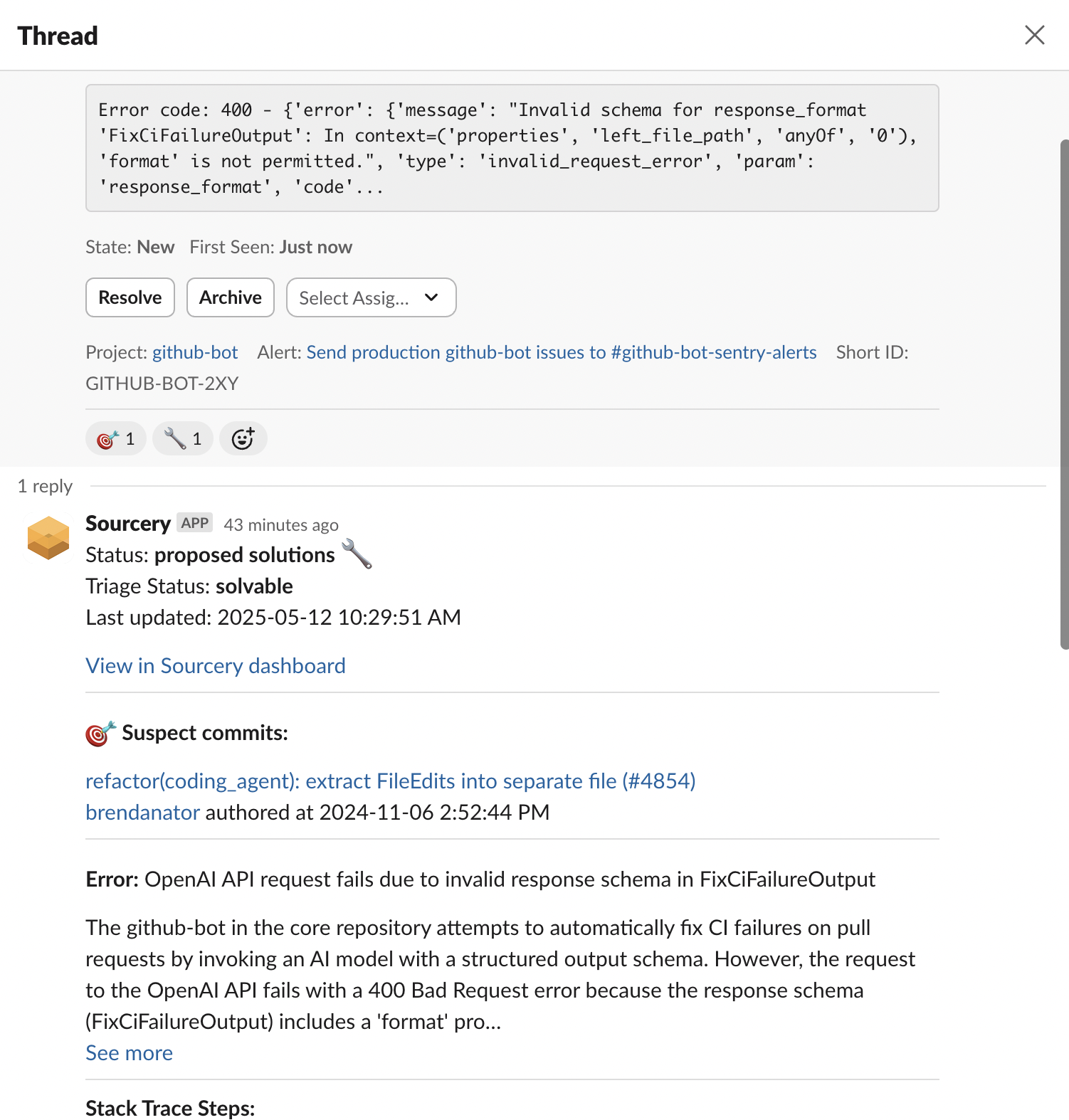Open brendanator's author profile link
The image size is (1069, 1120).
point(142,813)
